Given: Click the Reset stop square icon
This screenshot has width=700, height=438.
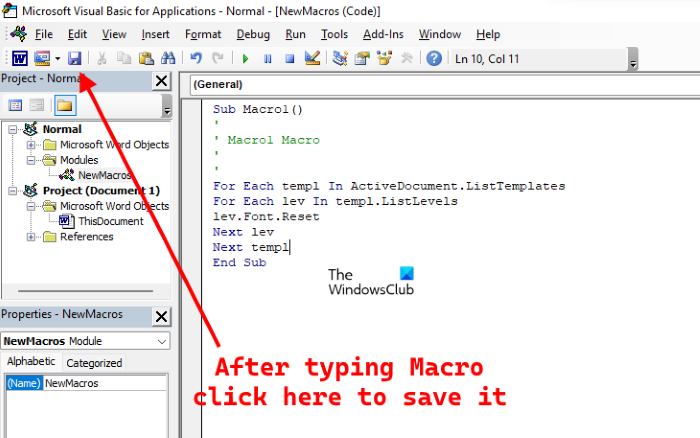Looking at the screenshot, I should [290, 58].
